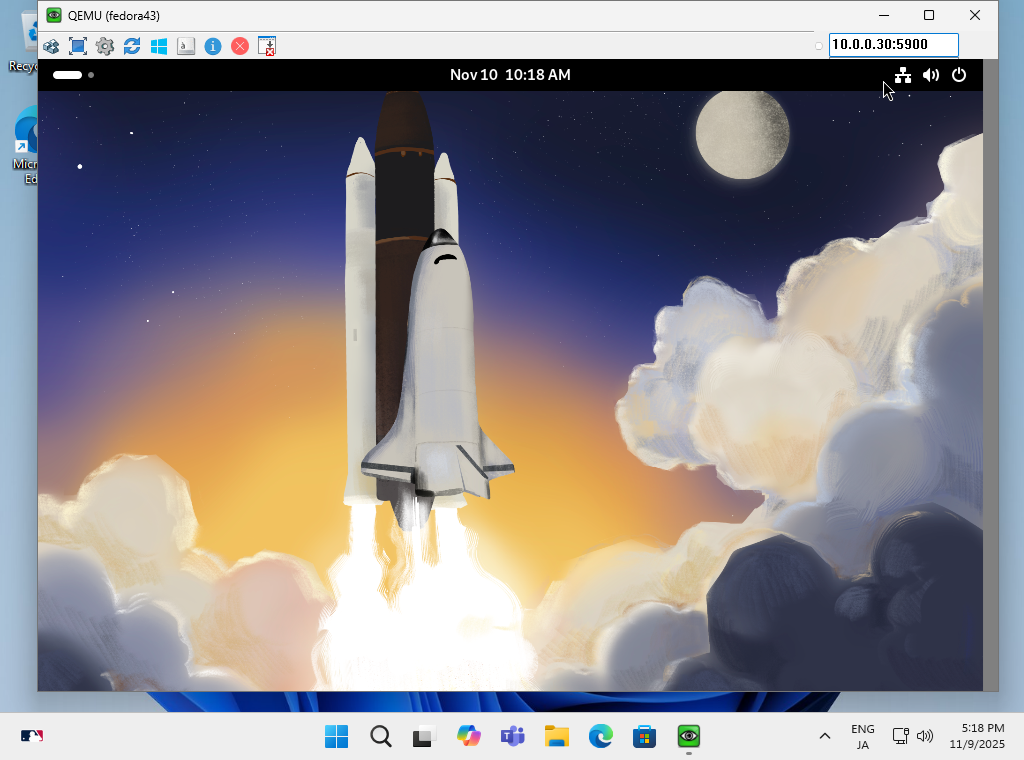Open GNOME Activities overview pill
The height and width of the screenshot is (760, 1024).
tap(68, 75)
